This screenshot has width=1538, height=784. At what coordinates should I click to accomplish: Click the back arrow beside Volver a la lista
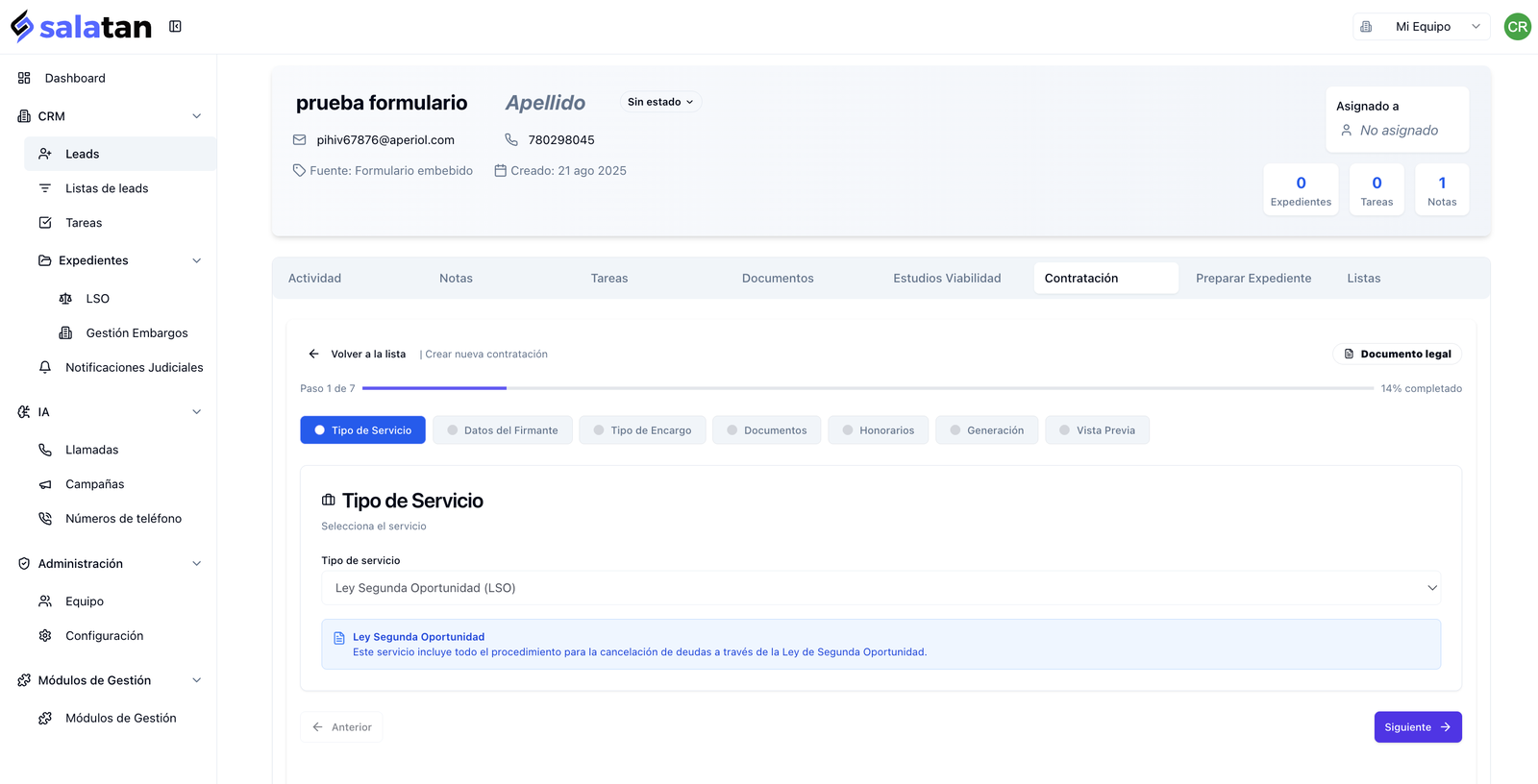click(313, 355)
